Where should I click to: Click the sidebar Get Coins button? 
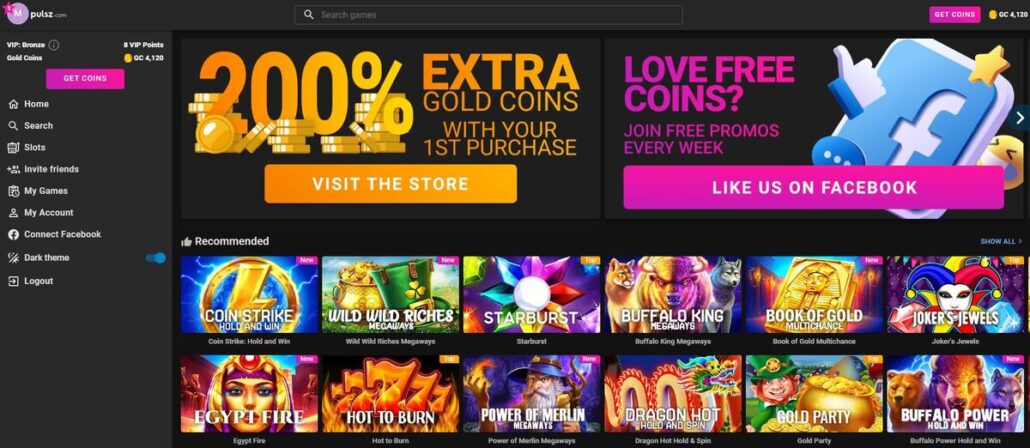85,79
